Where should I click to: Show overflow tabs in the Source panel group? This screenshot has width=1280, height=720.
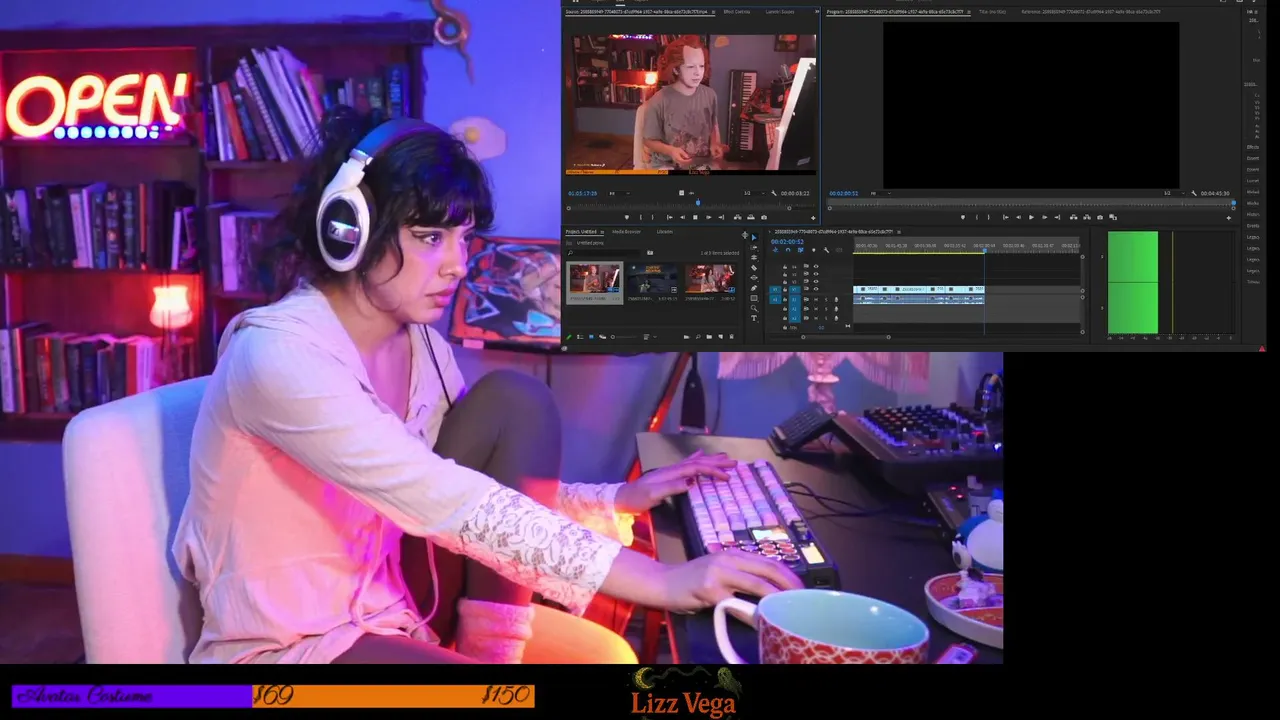(817, 11)
